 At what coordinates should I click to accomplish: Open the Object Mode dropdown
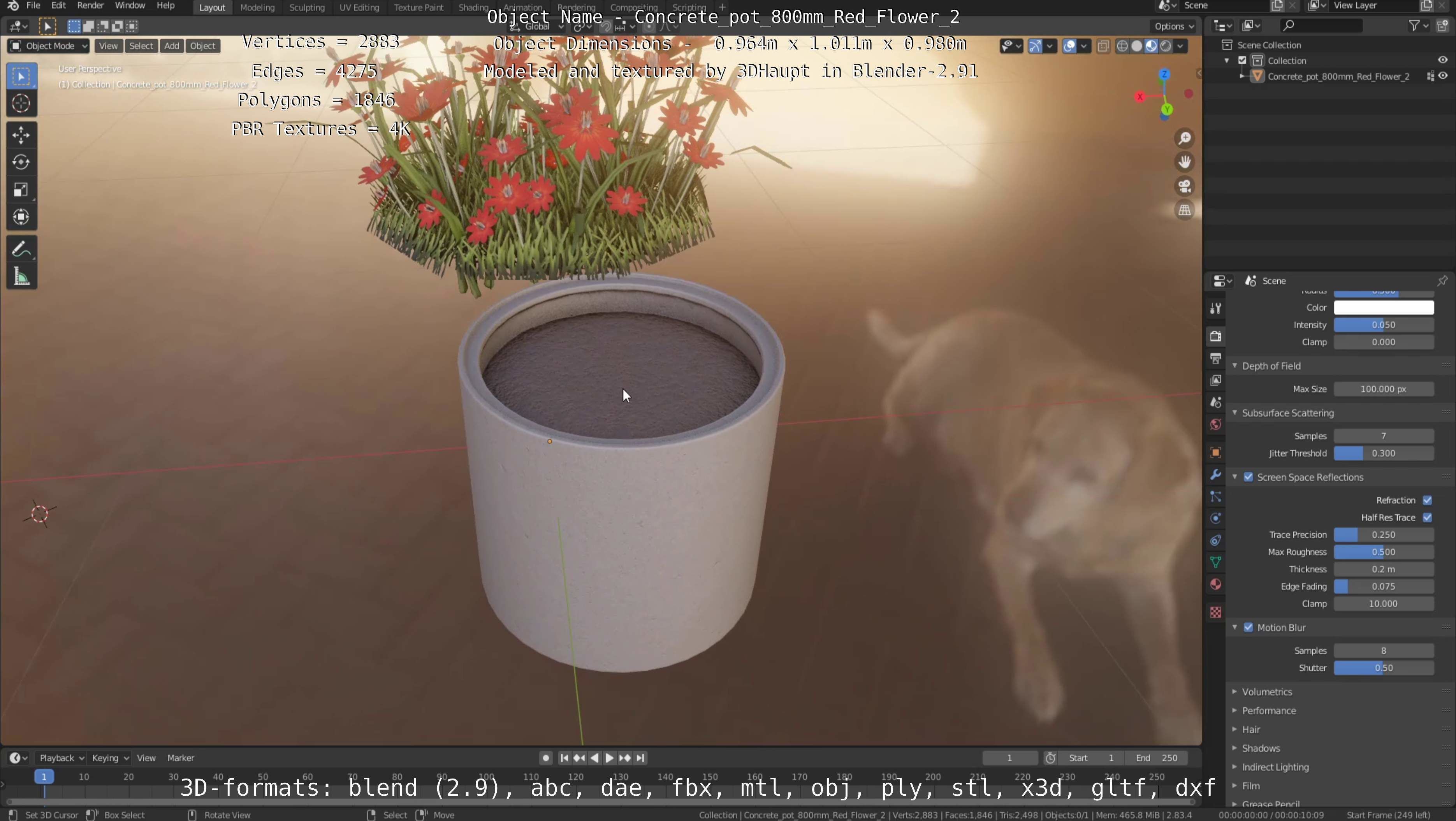point(49,46)
